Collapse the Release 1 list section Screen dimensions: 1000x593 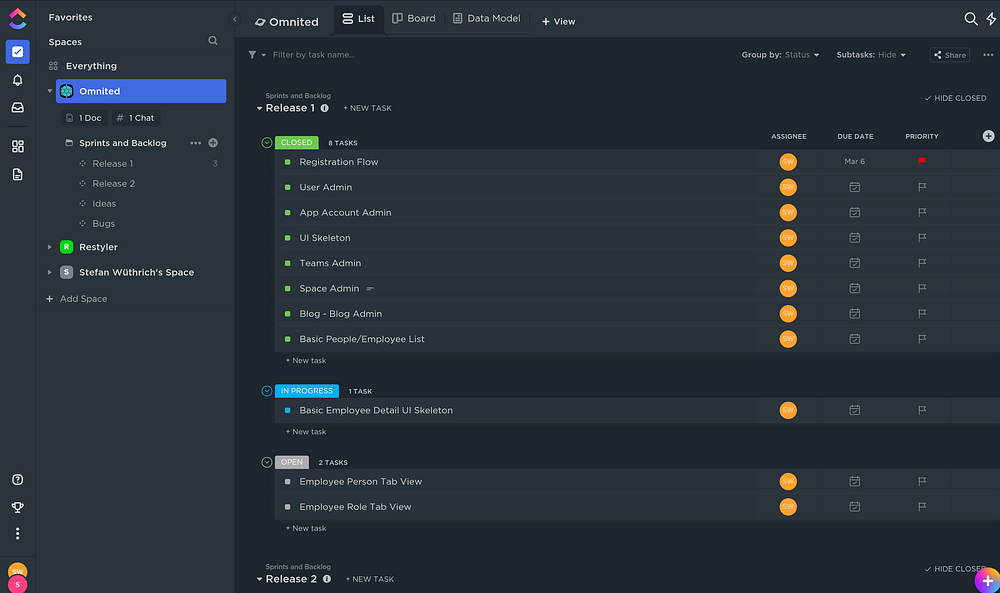[260, 108]
